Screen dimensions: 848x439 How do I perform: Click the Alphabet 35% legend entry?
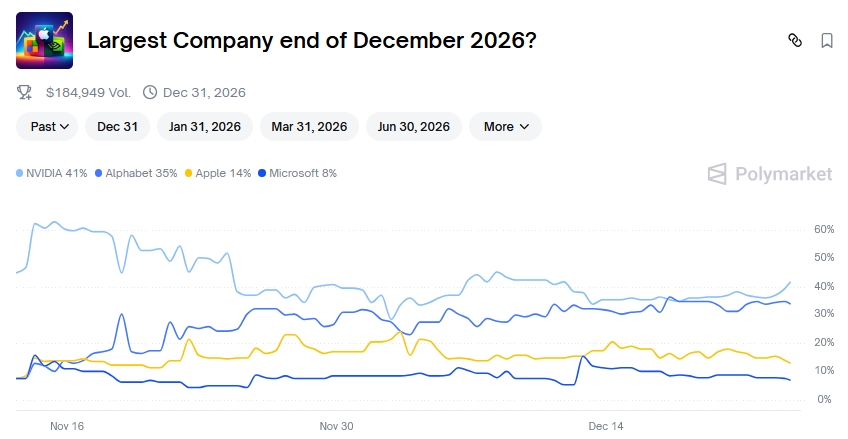click(x=135, y=173)
